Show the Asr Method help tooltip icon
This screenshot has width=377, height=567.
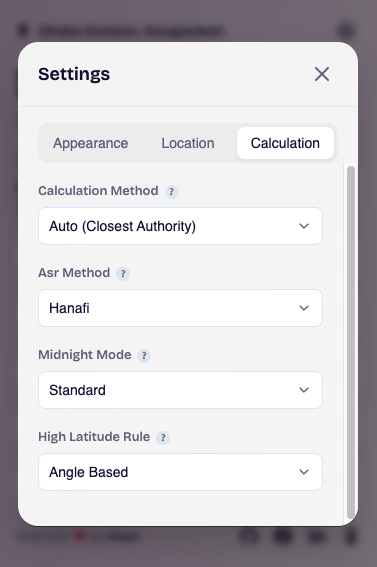[x=123, y=274]
